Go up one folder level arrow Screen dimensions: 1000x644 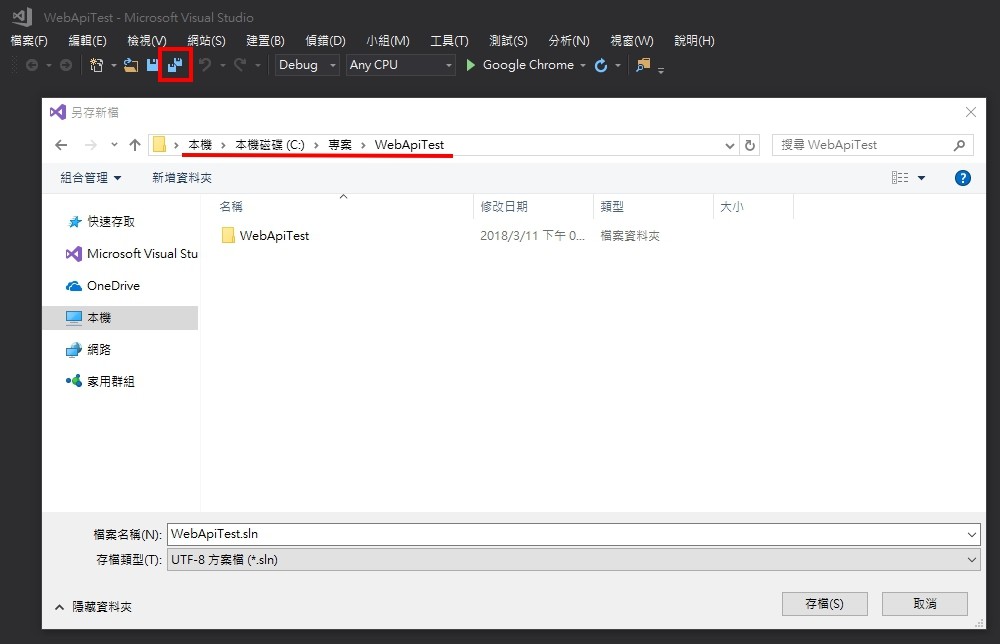pos(135,145)
